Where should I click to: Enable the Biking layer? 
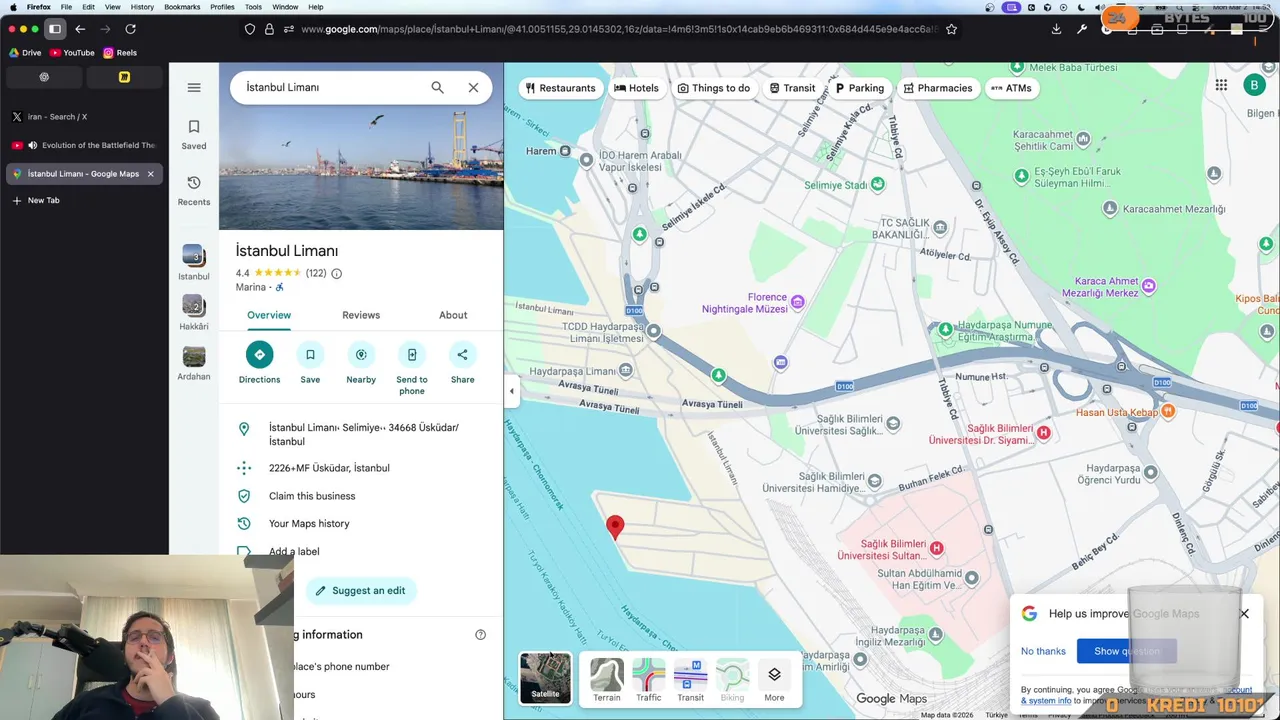click(732, 680)
